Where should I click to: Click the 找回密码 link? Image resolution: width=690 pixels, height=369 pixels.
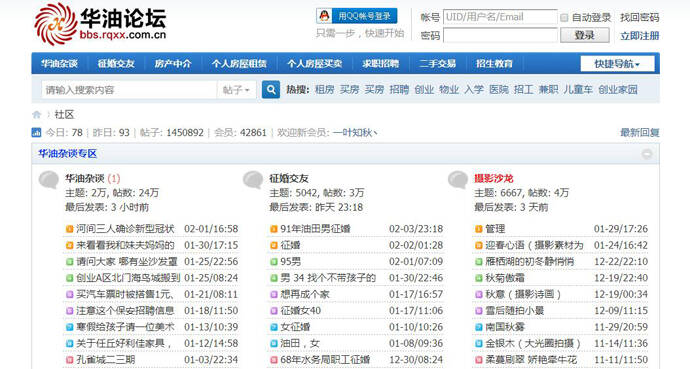pyautogui.click(x=639, y=18)
